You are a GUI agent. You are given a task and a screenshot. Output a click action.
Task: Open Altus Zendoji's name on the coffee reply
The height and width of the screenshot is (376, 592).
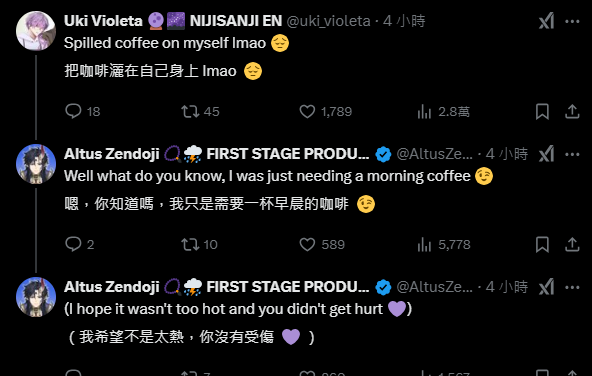pyautogui.click(x=112, y=154)
